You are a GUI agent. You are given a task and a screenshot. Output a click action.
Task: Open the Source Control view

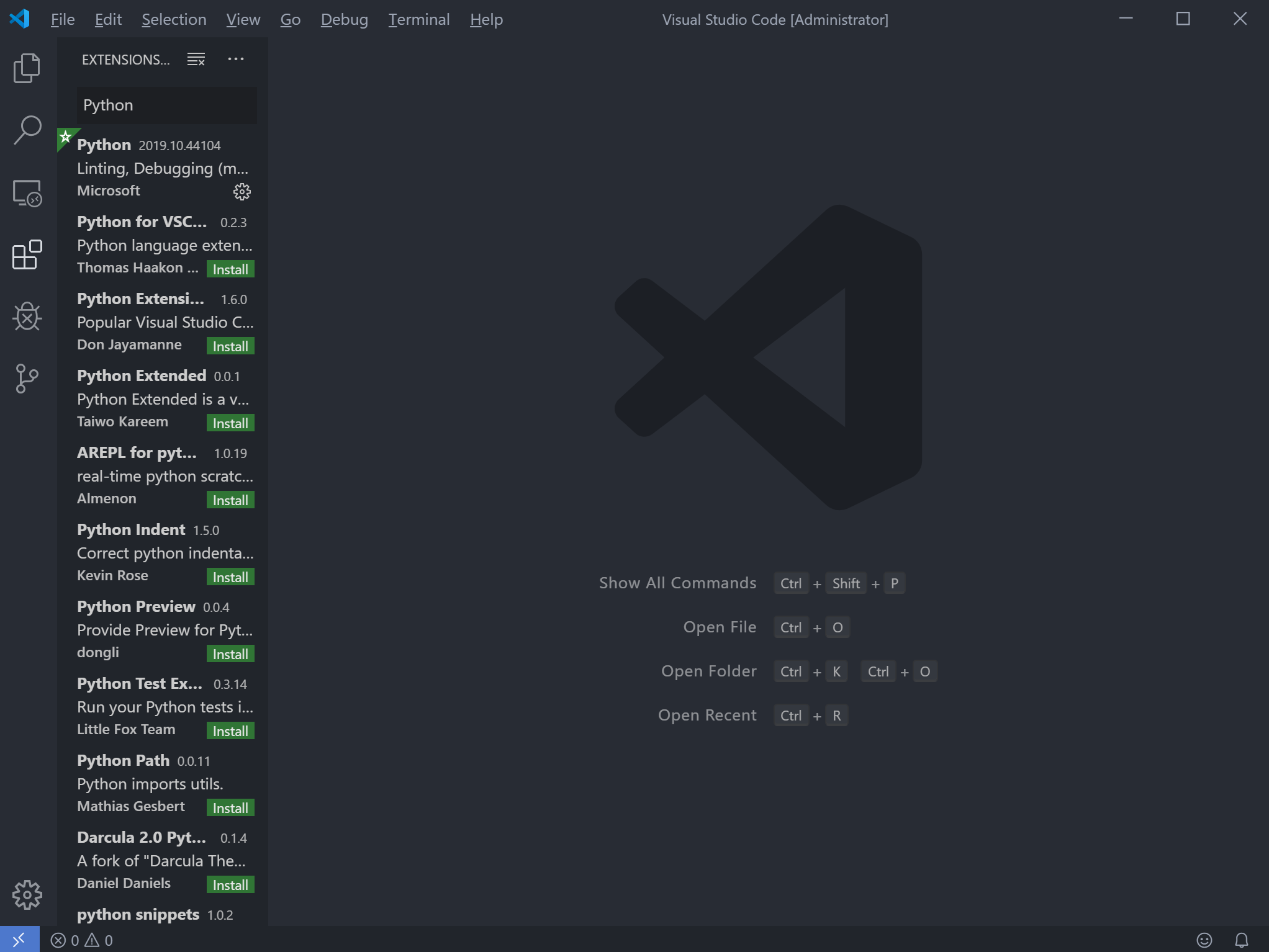click(x=27, y=379)
